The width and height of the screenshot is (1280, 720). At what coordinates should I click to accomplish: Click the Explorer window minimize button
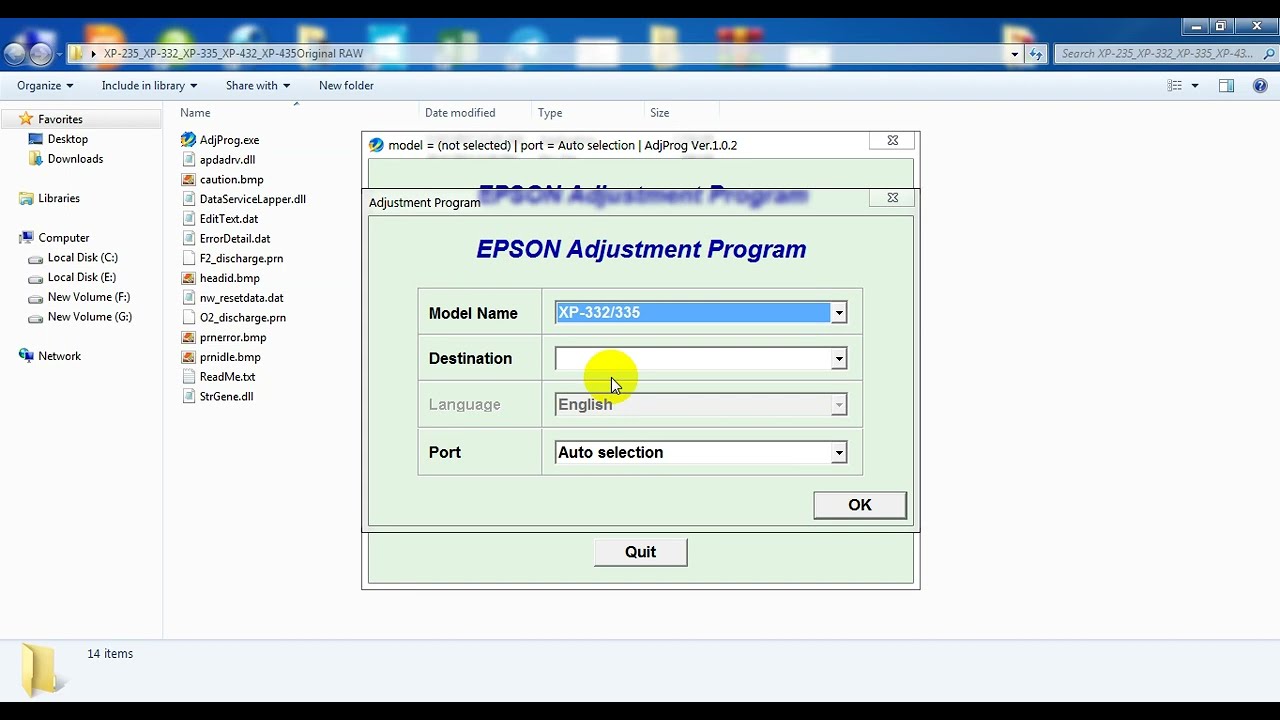1195,26
